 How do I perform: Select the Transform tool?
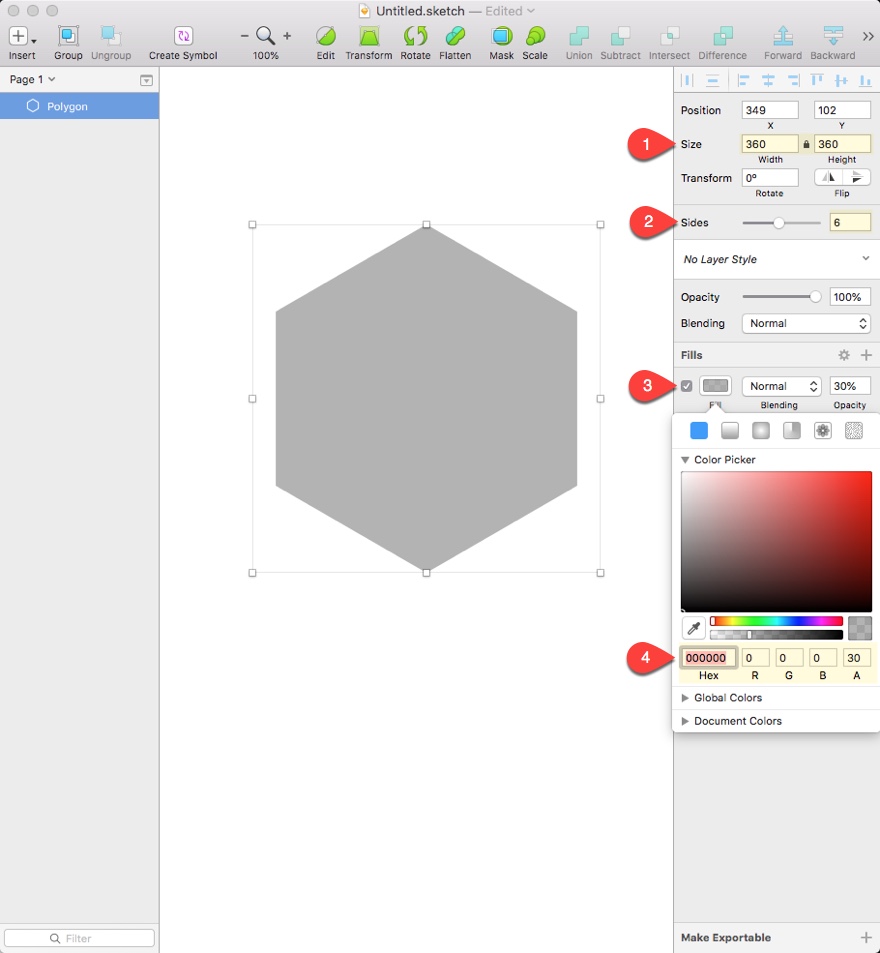click(368, 37)
